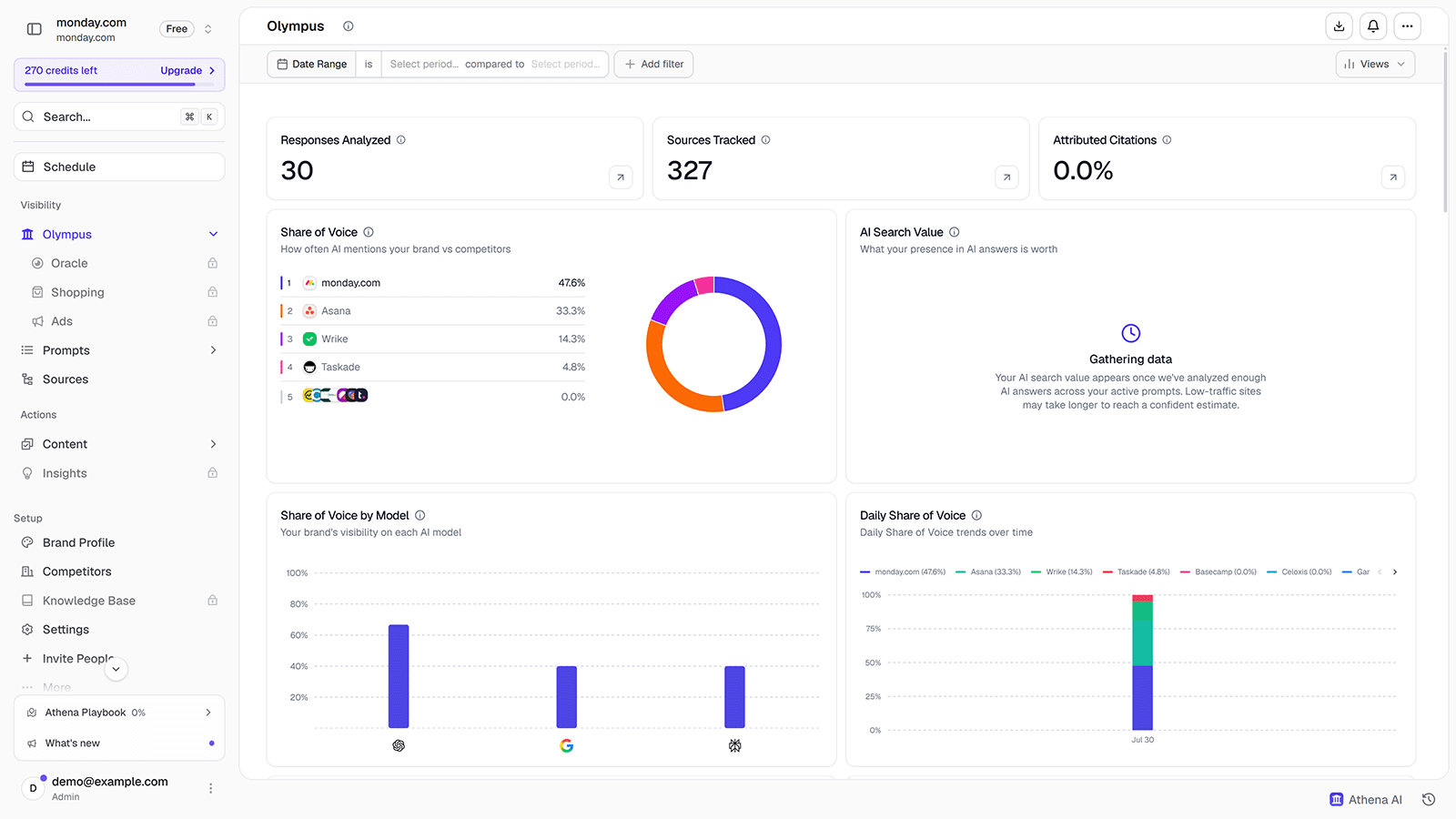Expand the Attributed Citations card arrow
1456x819 pixels.
(x=1393, y=177)
